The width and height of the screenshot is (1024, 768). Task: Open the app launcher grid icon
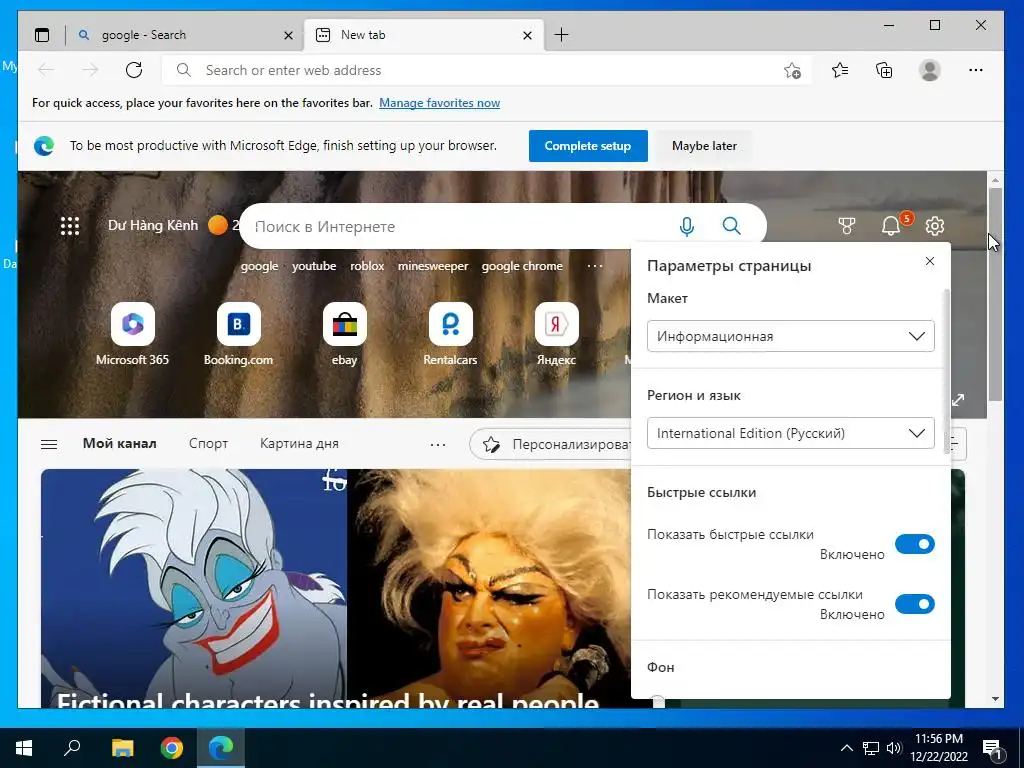[x=70, y=226]
